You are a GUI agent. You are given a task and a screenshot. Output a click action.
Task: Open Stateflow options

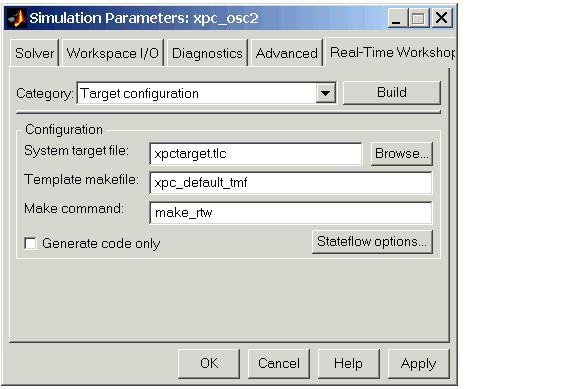click(x=372, y=242)
